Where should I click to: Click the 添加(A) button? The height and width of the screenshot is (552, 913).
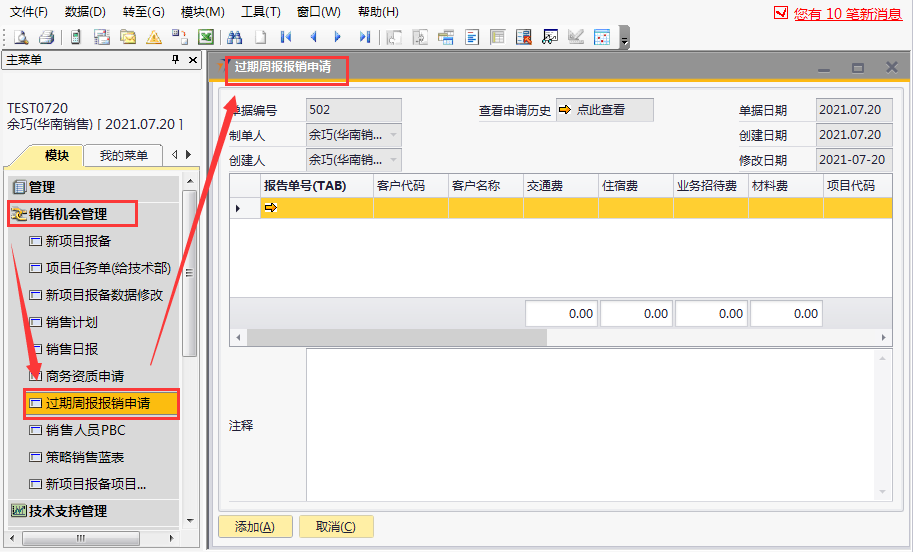click(254, 527)
